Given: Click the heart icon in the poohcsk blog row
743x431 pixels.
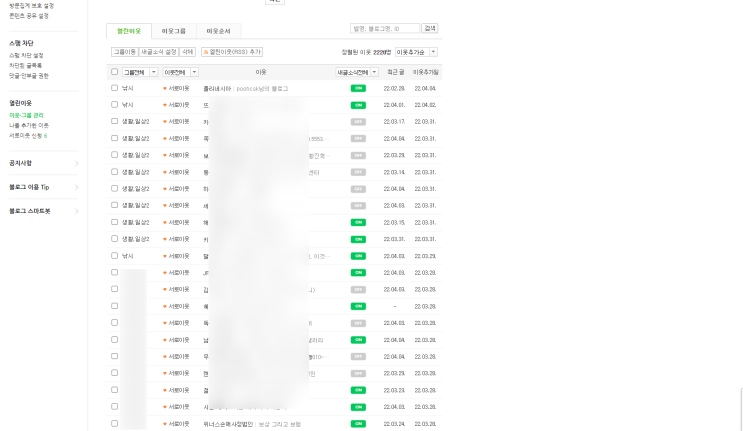Looking at the screenshot, I should coord(165,89).
